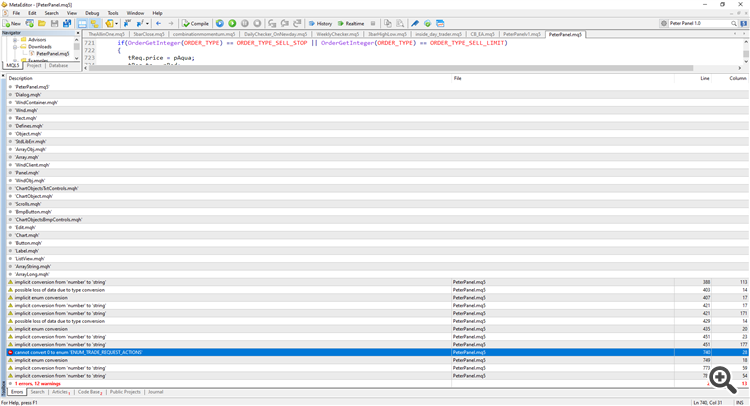
Task: Open the Edit menu
Action: [32, 13]
